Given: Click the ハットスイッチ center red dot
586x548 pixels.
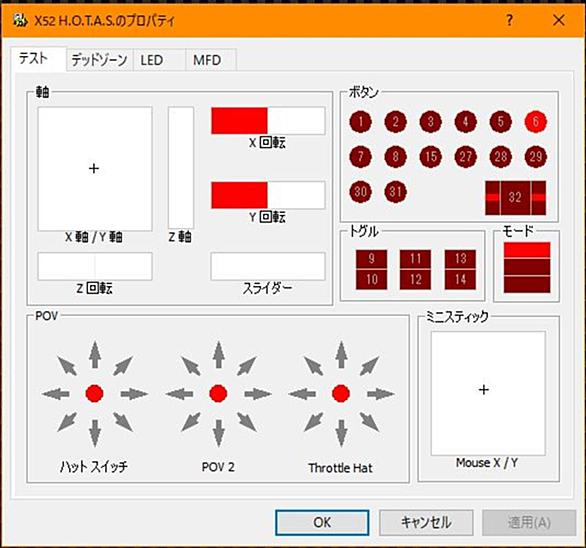Looking at the screenshot, I should [x=95, y=394].
